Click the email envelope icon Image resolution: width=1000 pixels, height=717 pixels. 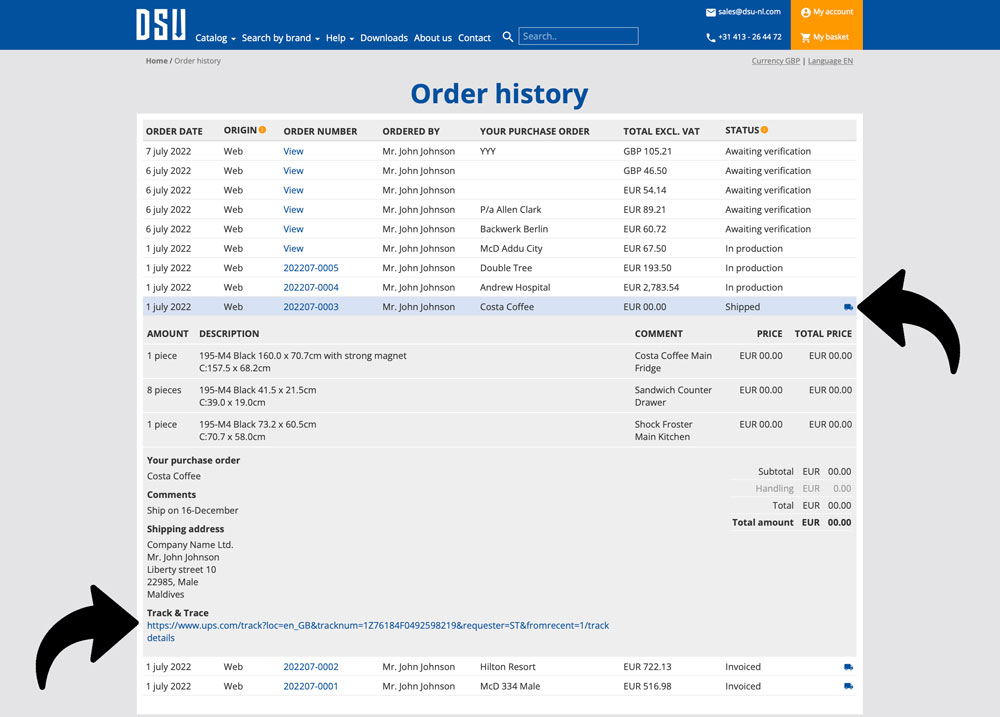tap(710, 12)
